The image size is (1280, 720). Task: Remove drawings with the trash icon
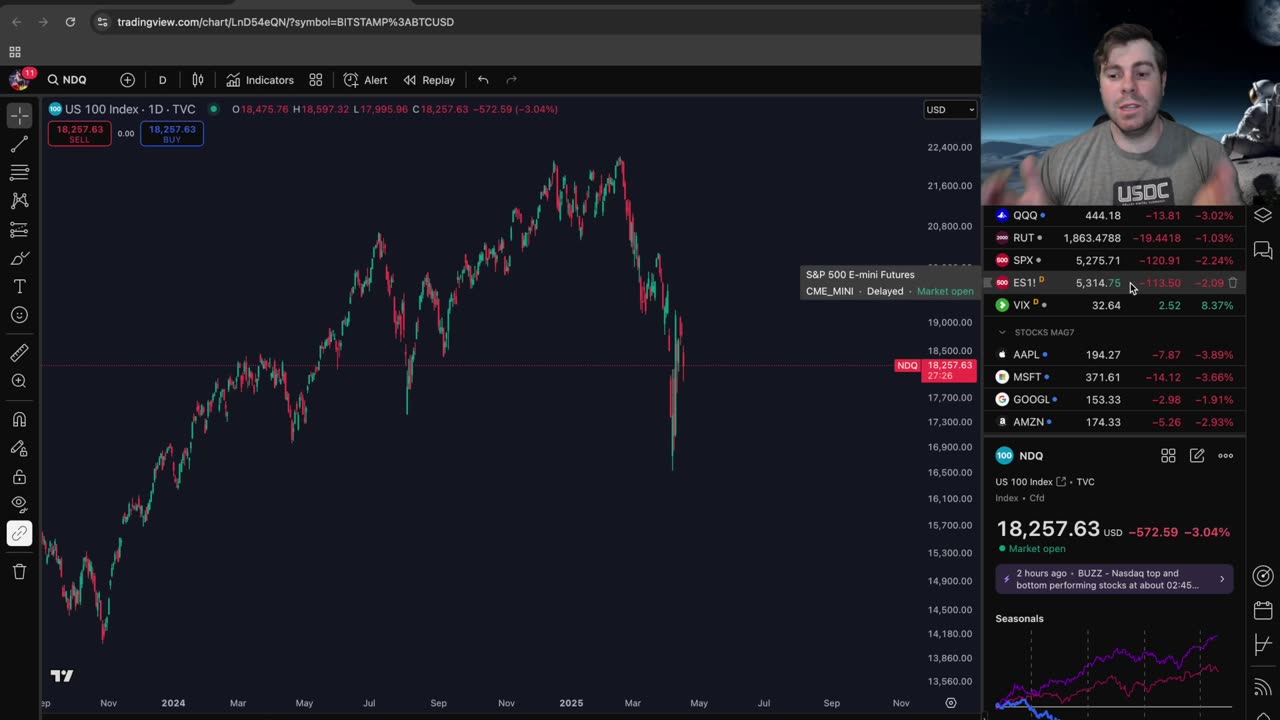19,572
